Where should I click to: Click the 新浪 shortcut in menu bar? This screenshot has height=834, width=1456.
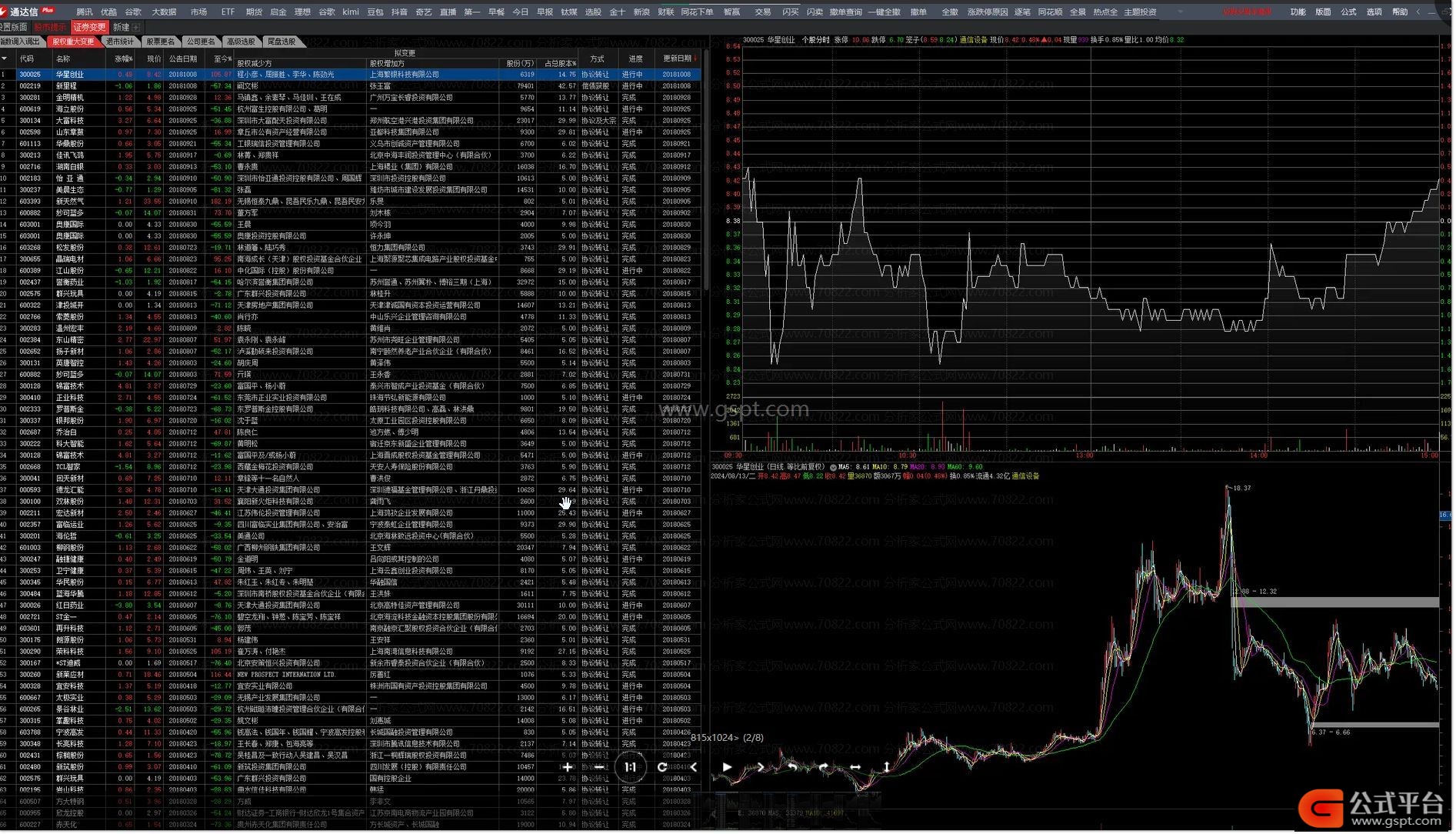641,12
